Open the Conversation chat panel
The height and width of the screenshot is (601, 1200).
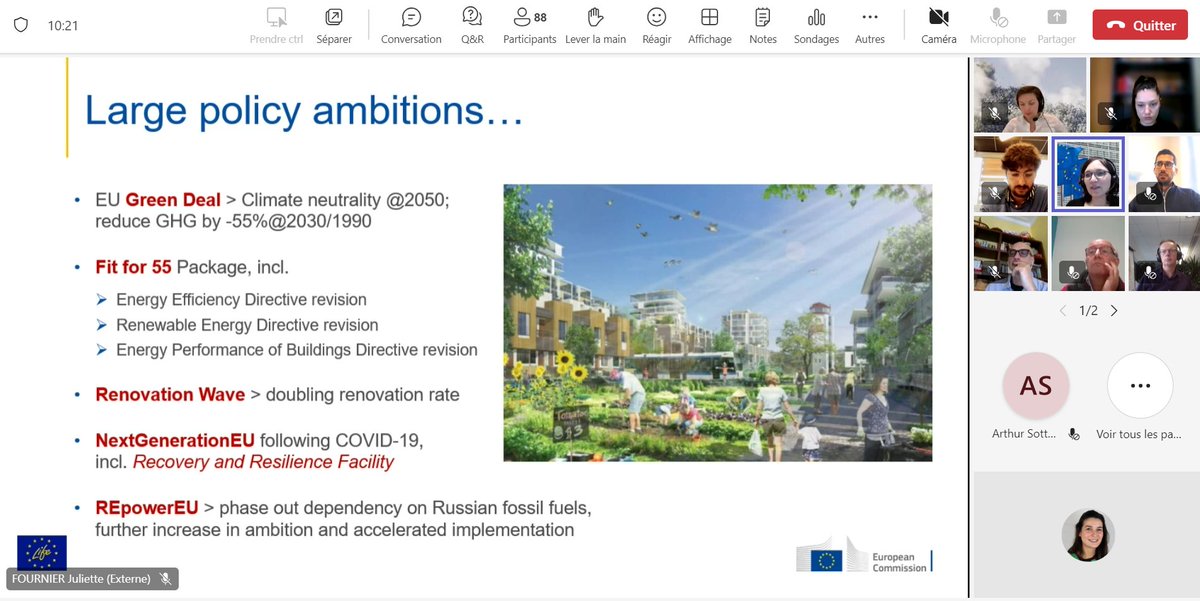(x=411, y=26)
